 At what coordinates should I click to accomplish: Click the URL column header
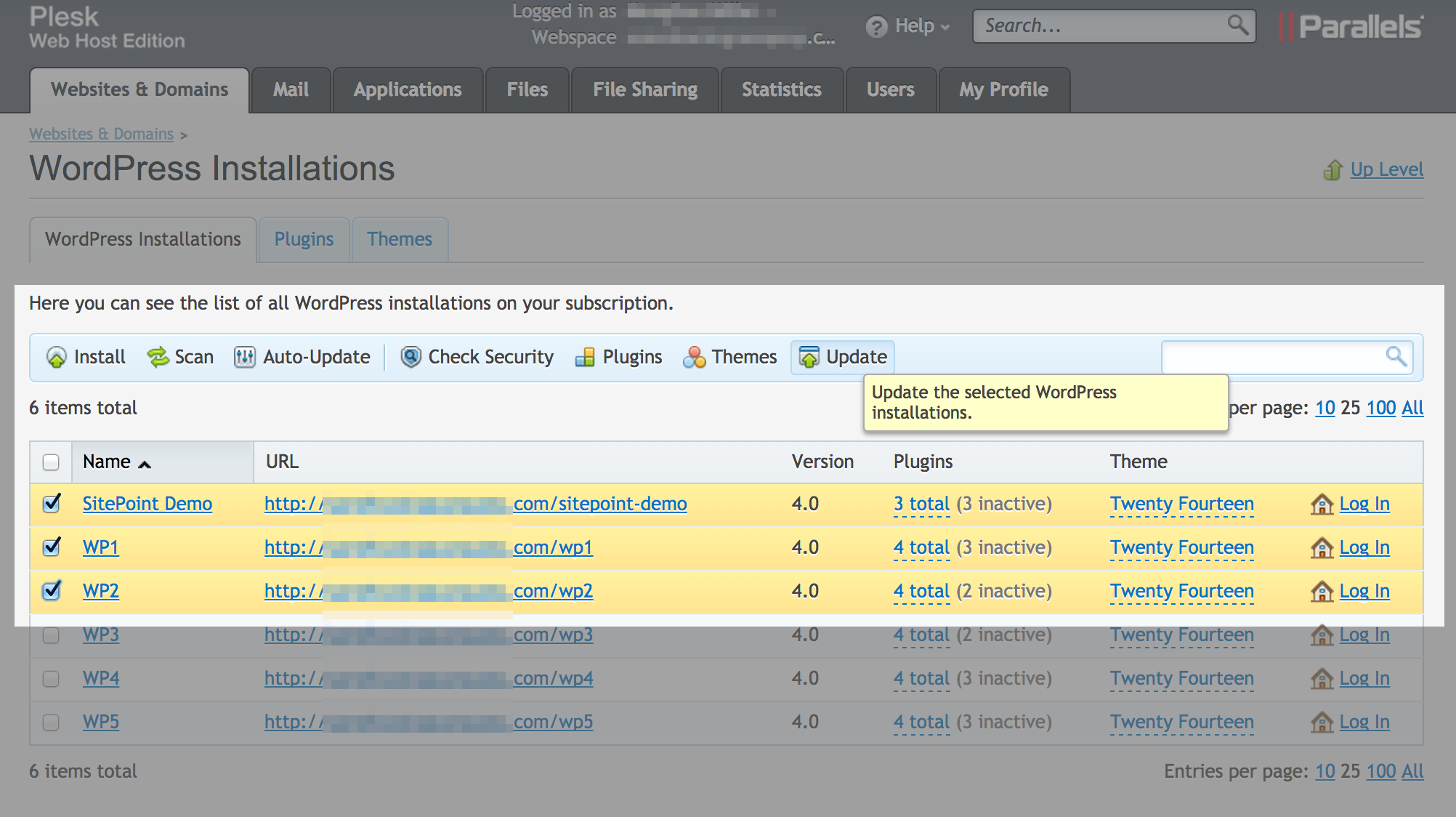click(x=283, y=462)
